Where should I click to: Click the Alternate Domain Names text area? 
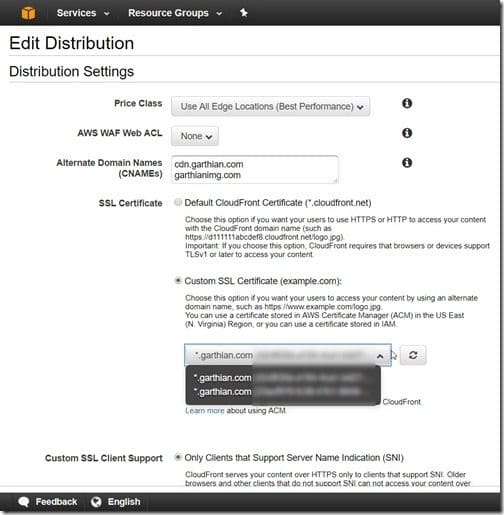255,169
